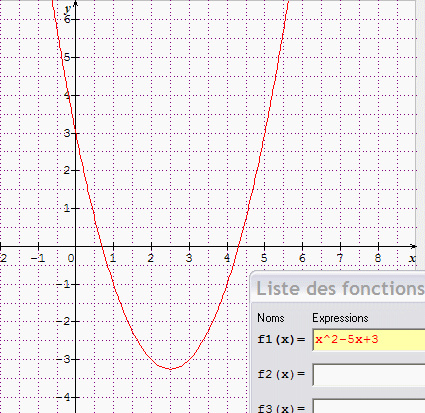This screenshot has height=413, width=425.
Task: Click the curve's y-intercept at 3
Action: pyautogui.click(x=76, y=133)
